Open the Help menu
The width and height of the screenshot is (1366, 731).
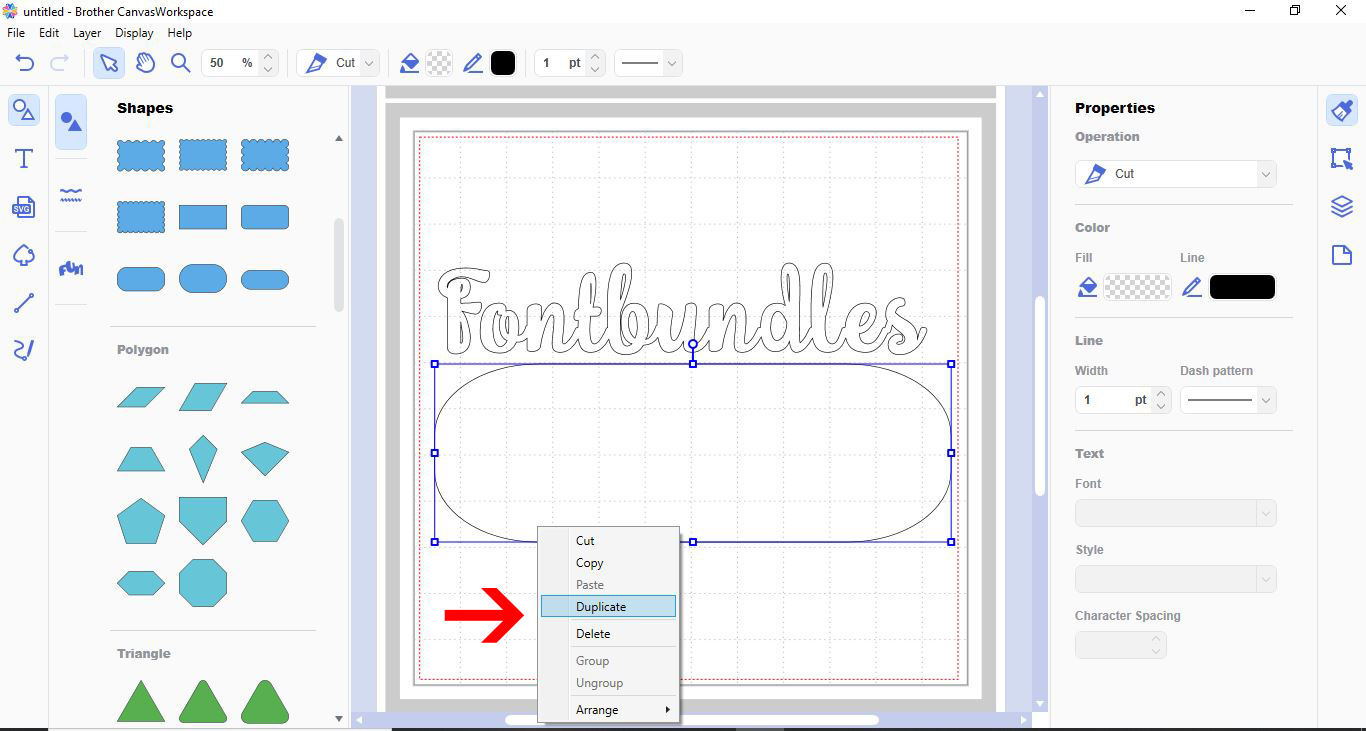click(179, 33)
